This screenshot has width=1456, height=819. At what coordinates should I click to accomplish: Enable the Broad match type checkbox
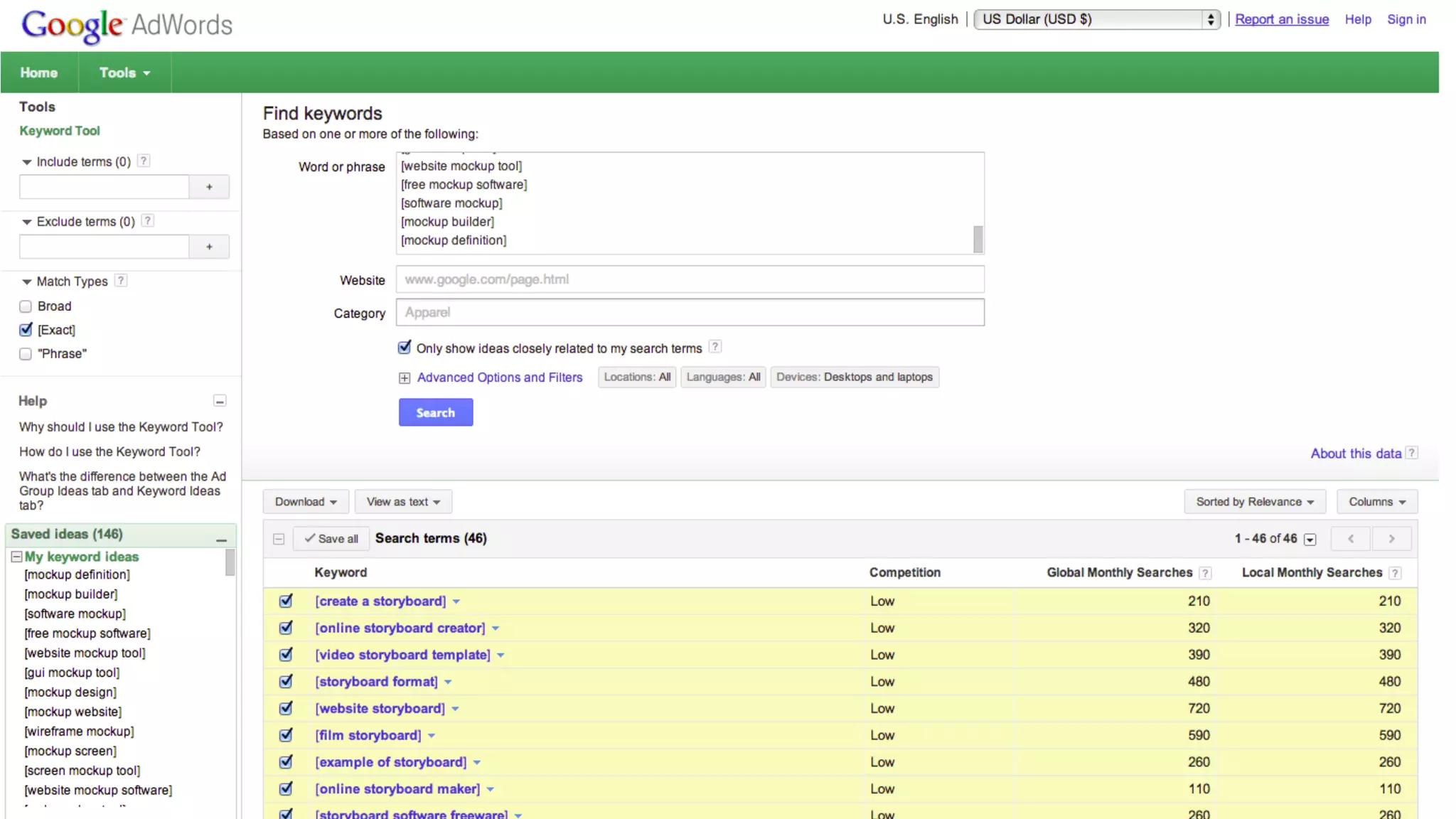click(x=26, y=306)
